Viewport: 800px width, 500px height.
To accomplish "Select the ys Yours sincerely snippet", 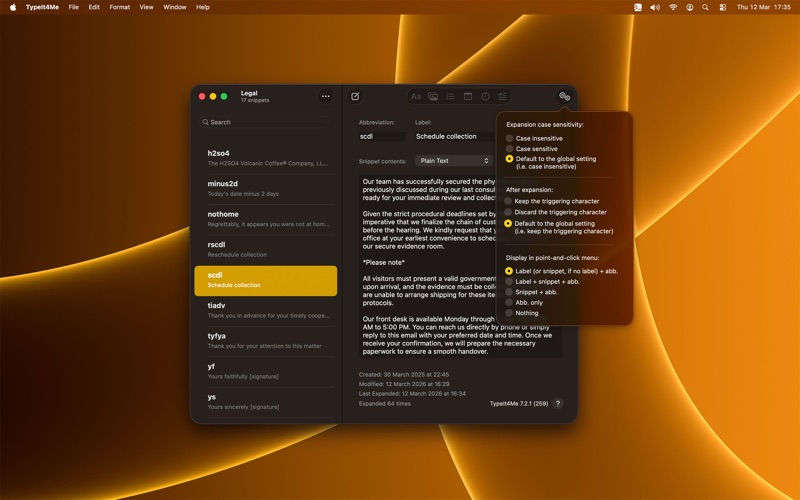I will click(265, 402).
